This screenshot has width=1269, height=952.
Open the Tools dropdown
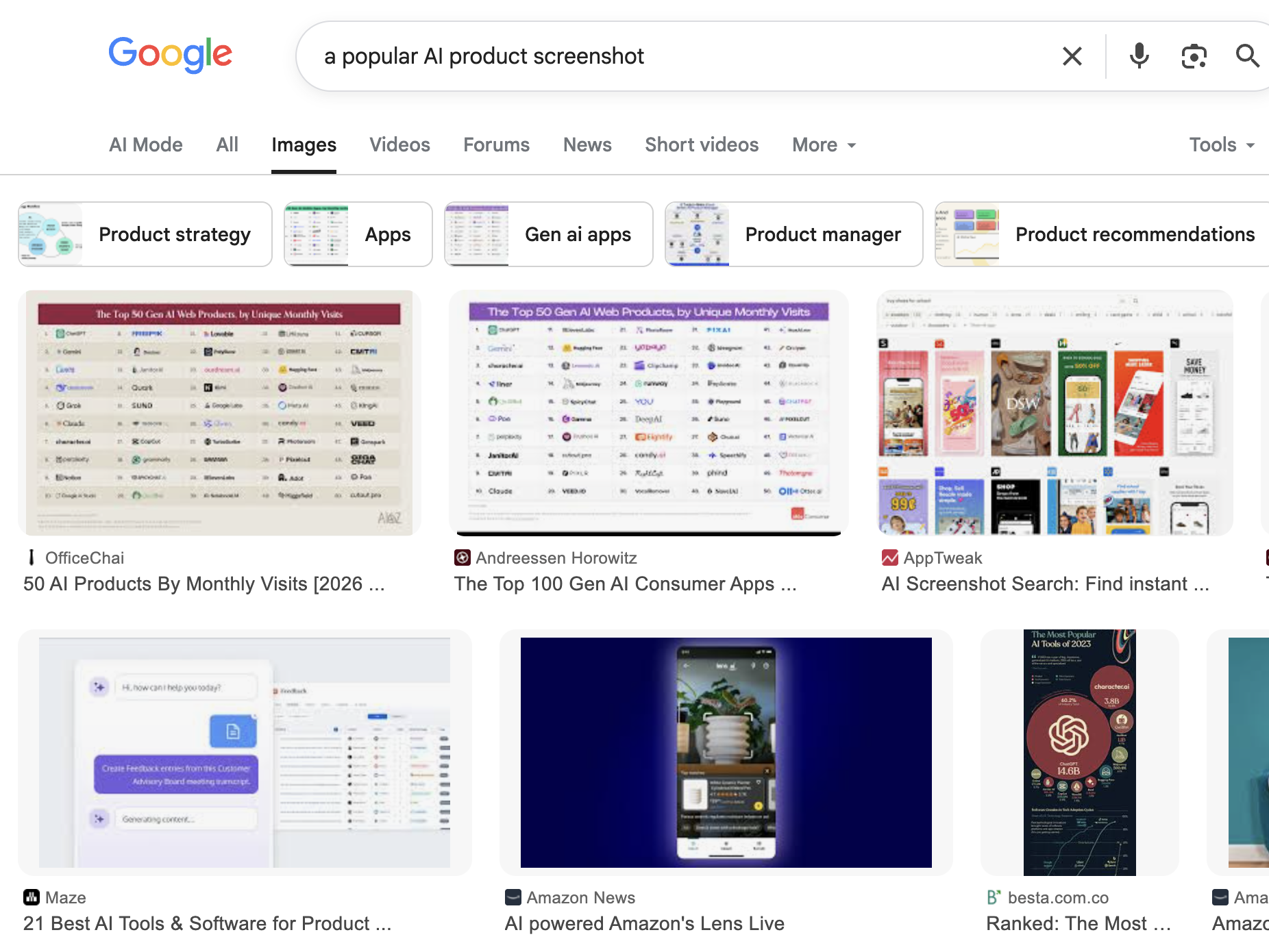(1222, 145)
